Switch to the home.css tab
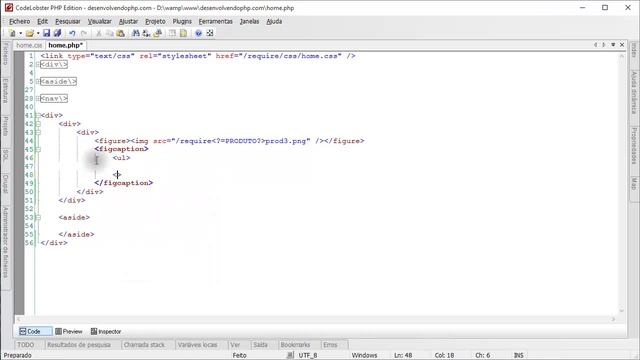 tap(29, 45)
